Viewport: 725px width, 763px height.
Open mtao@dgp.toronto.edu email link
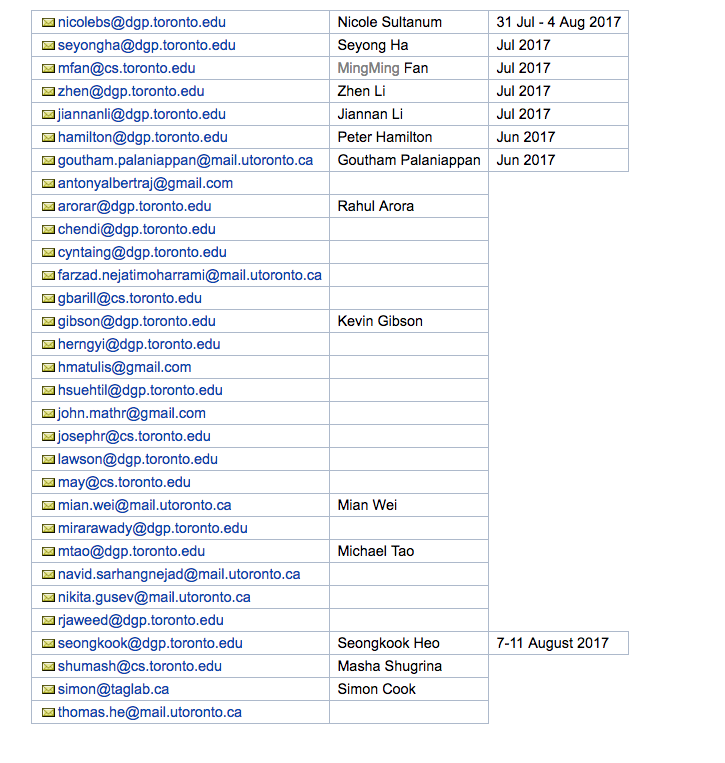pos(131,551)
